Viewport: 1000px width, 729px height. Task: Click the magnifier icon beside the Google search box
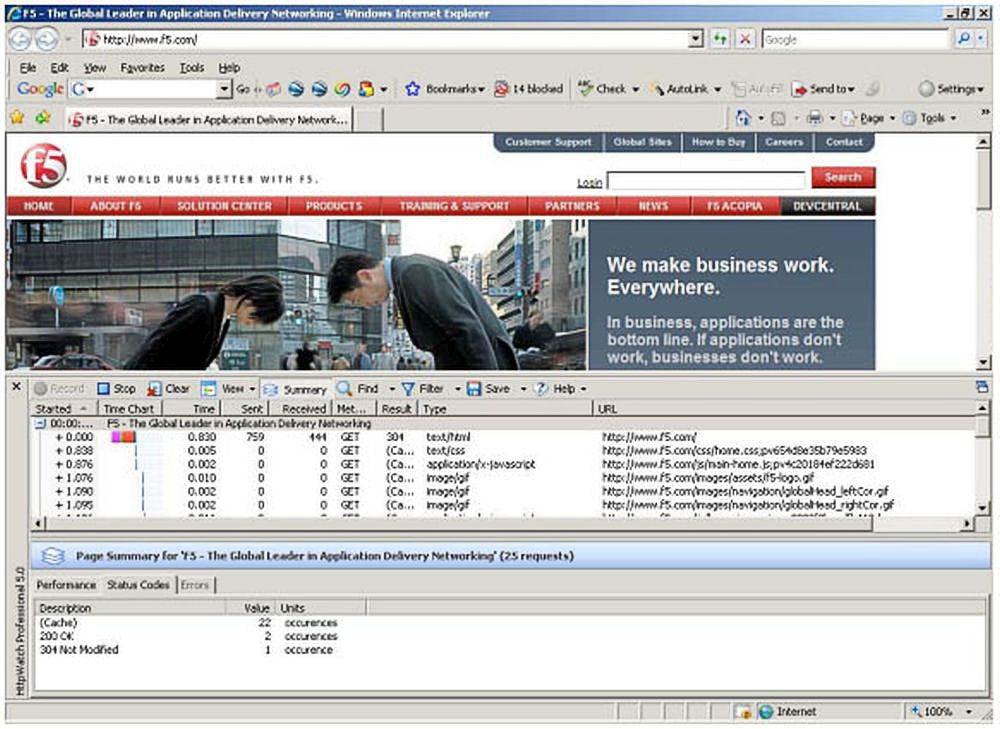click(964, 39)
